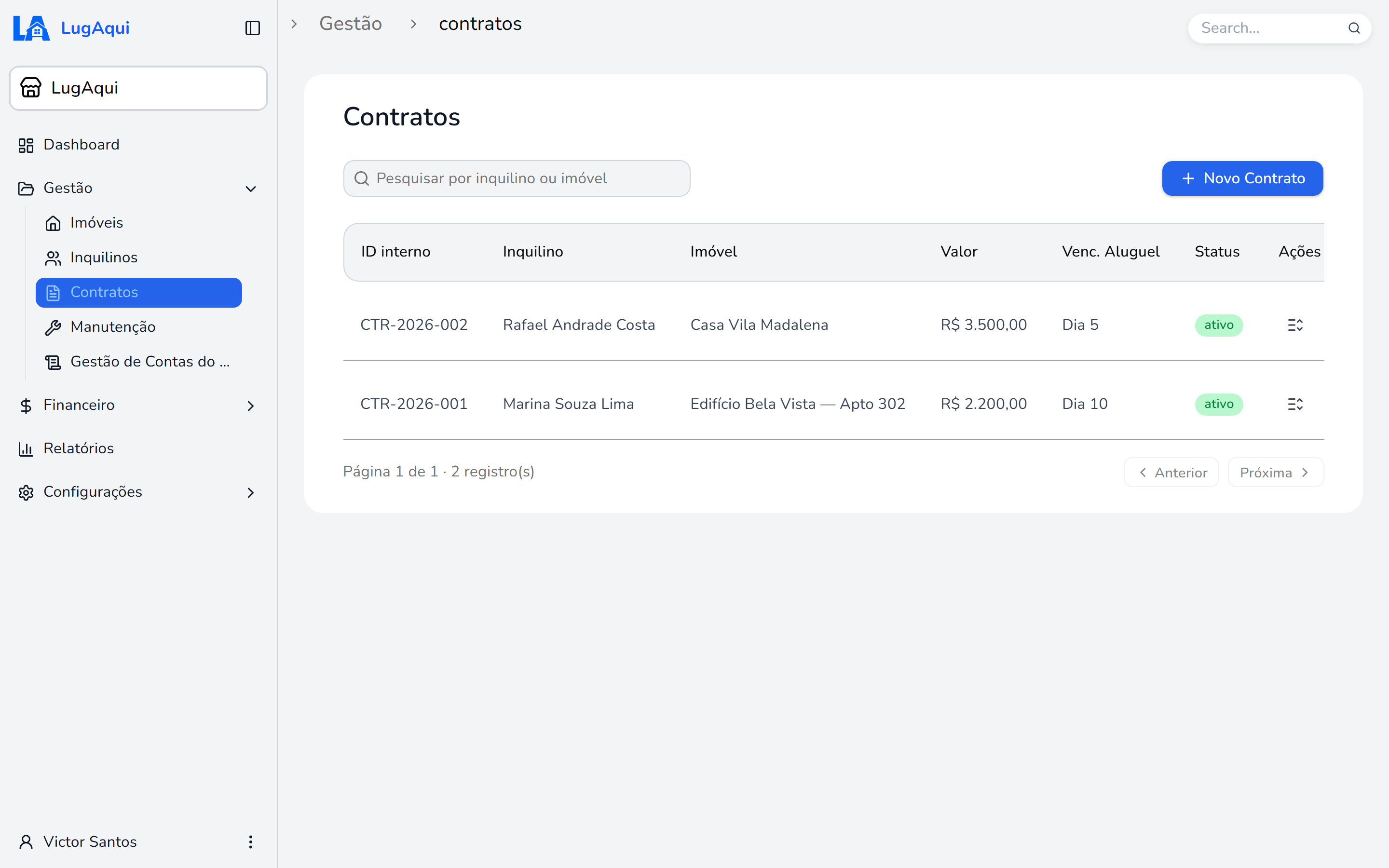Click the Valor column header
Image resolution: width=1389 pixels, height=868 pixels.
coord(958,252)
